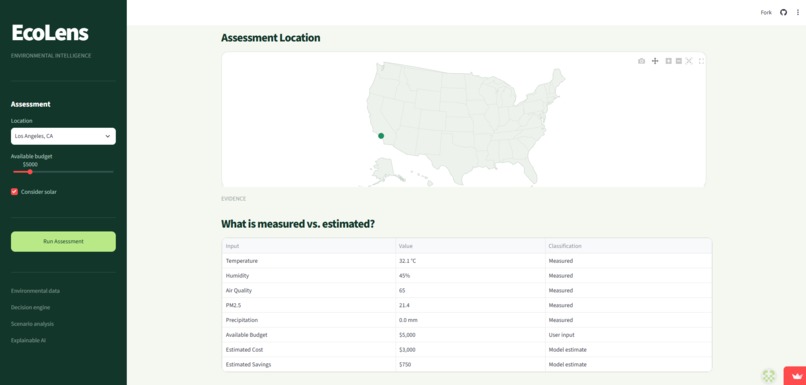Click the Assessment Location heading
Screen dimensions: 806x385
[270, 38]
